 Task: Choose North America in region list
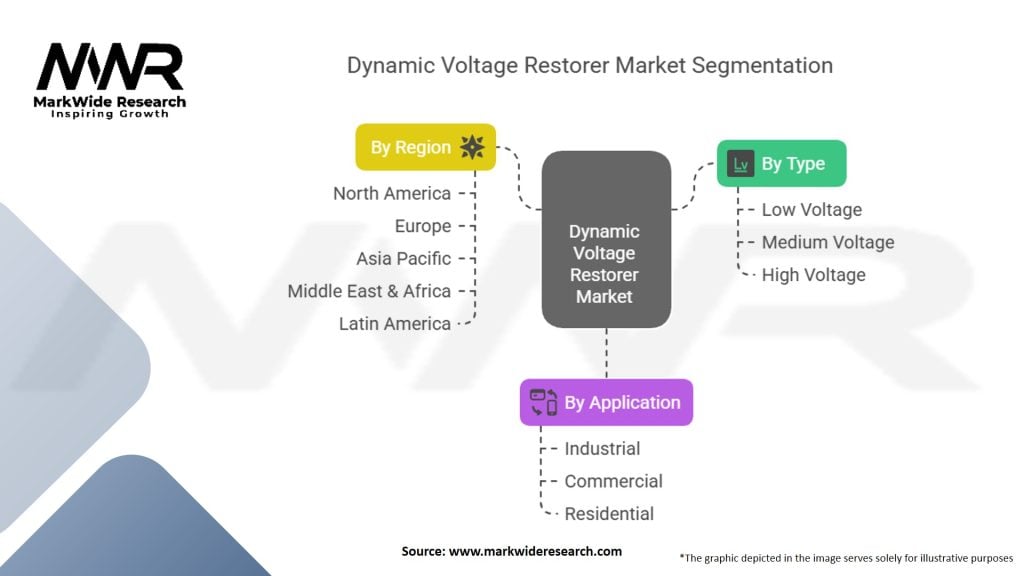(x=392, y=194)
